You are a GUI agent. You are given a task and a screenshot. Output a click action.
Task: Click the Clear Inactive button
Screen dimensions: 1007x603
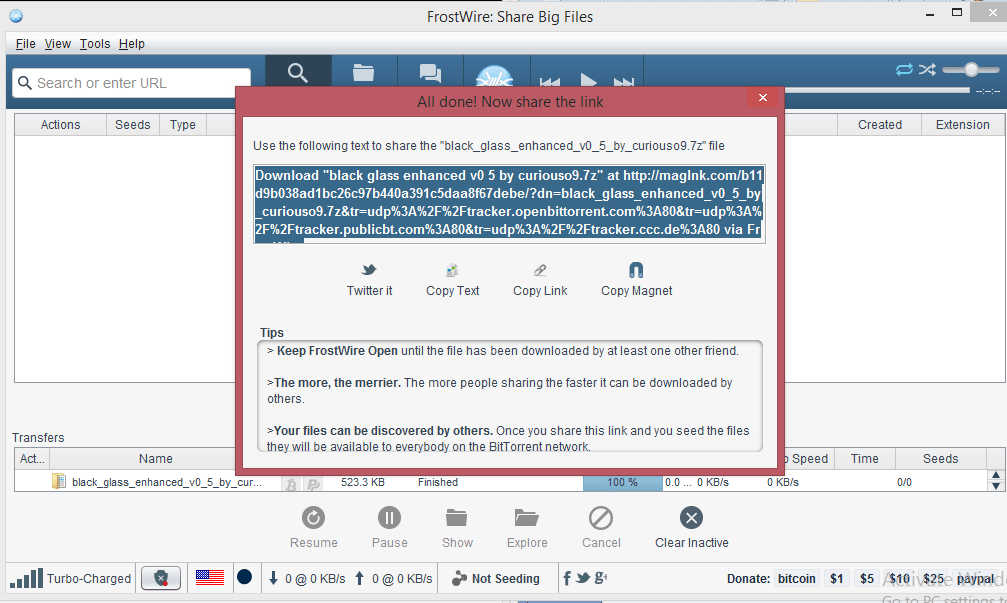pyautogui.click(x=692, y=528)
